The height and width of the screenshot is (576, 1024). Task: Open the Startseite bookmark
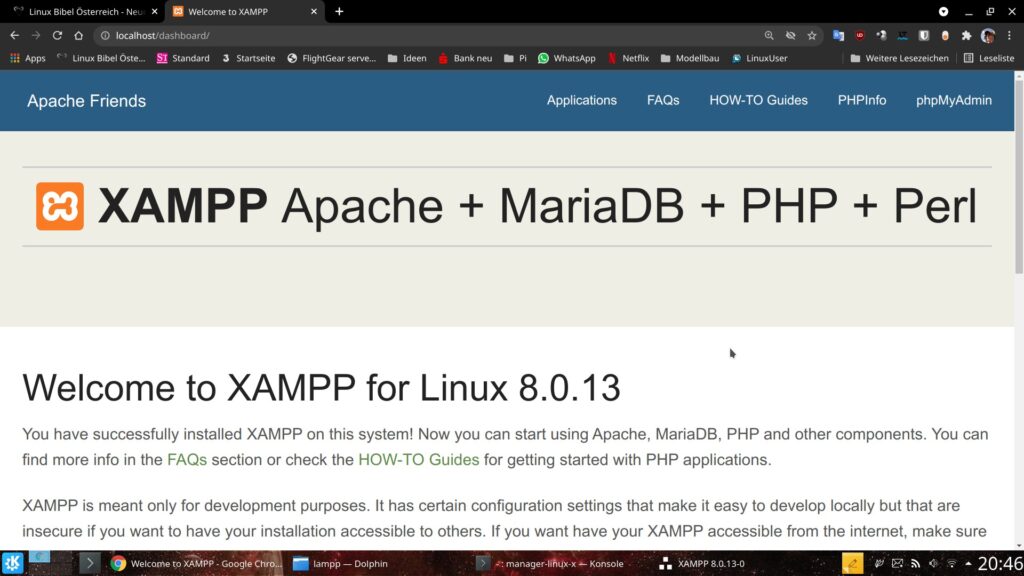(248, 58)
